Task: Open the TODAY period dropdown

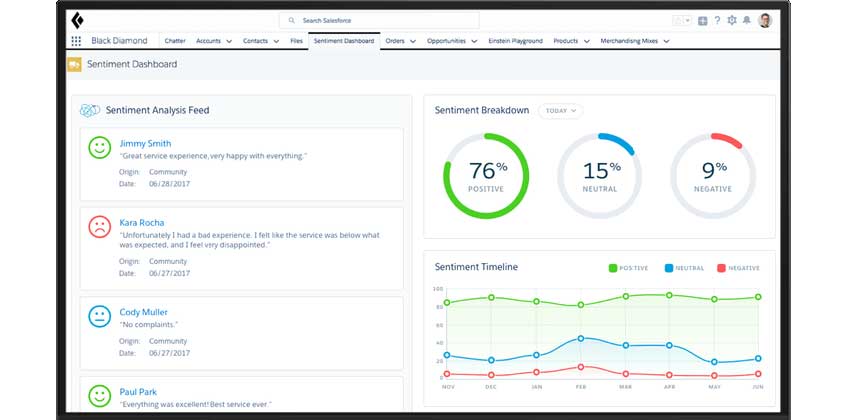Action: pyautogui.click(x=560, y=111)
